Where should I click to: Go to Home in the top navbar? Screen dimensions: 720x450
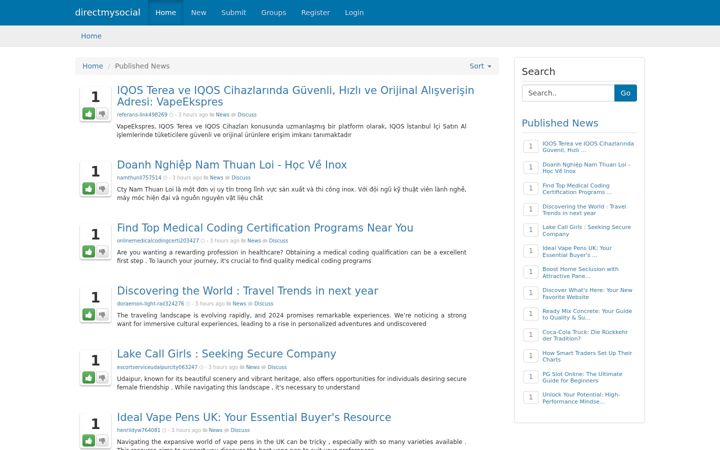click(x=166, y=12)
